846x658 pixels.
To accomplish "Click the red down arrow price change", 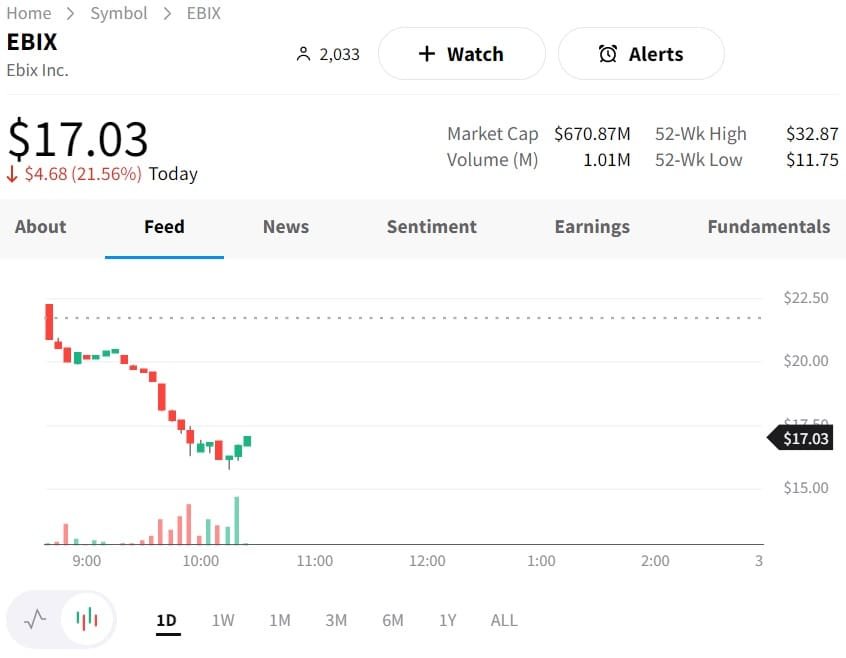I will point(12,174).
